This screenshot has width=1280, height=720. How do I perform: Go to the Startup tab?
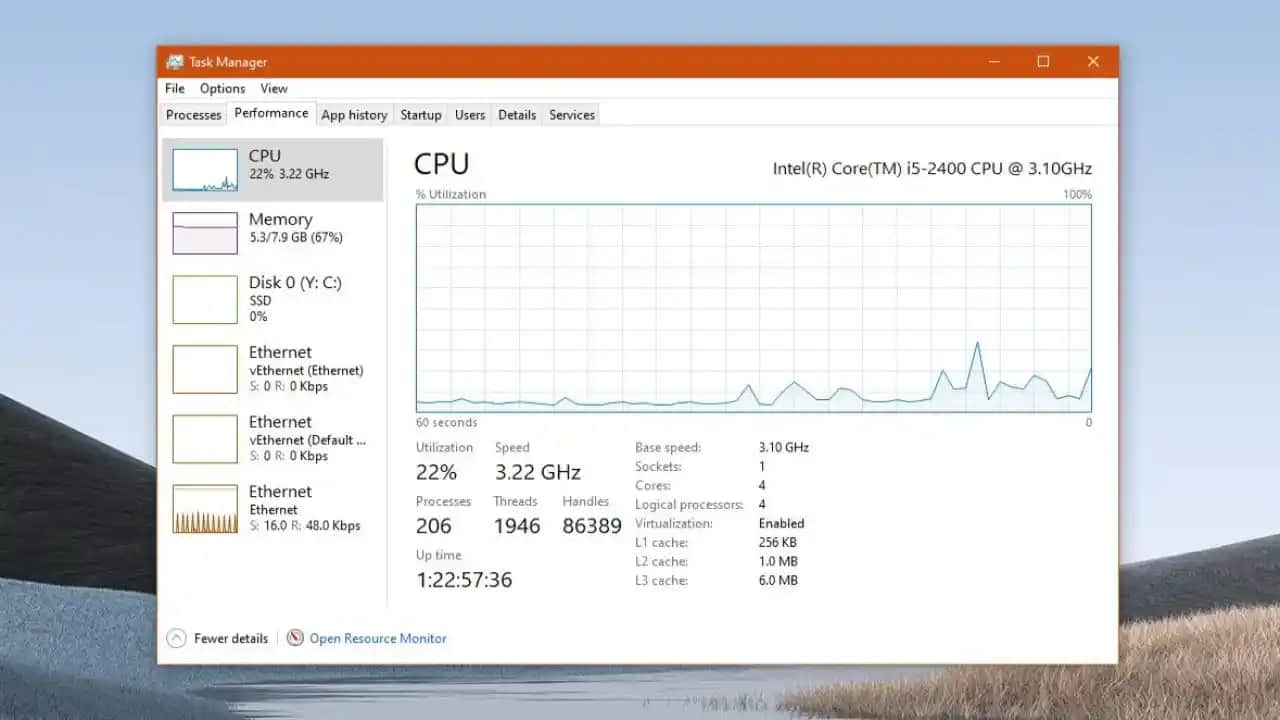coord(421,115)
